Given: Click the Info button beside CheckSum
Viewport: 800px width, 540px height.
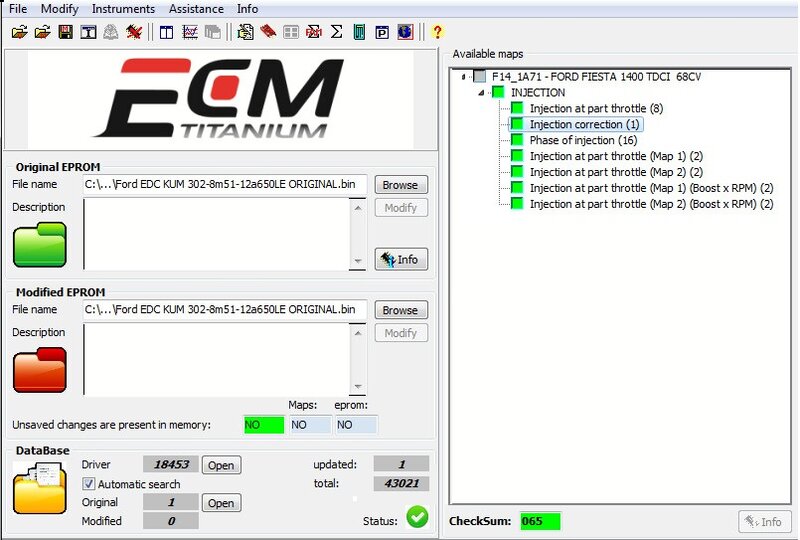Looking at the screenshot, I should (x=764, y=522).
